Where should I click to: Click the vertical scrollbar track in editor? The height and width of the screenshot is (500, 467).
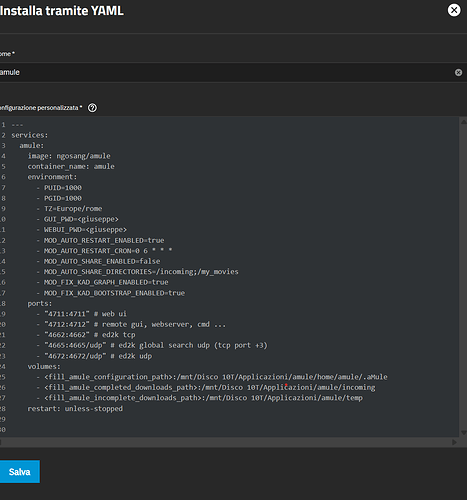[463, 277]
